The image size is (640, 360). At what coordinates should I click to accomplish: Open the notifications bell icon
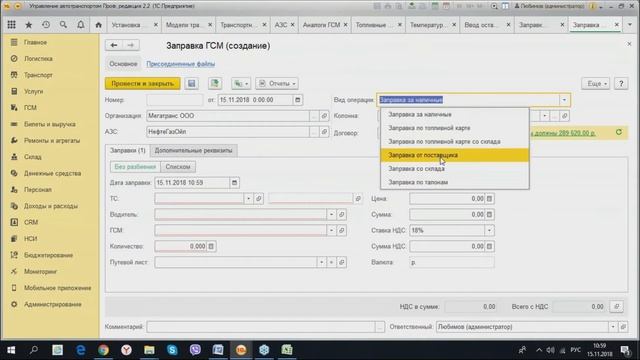point(81,25)
